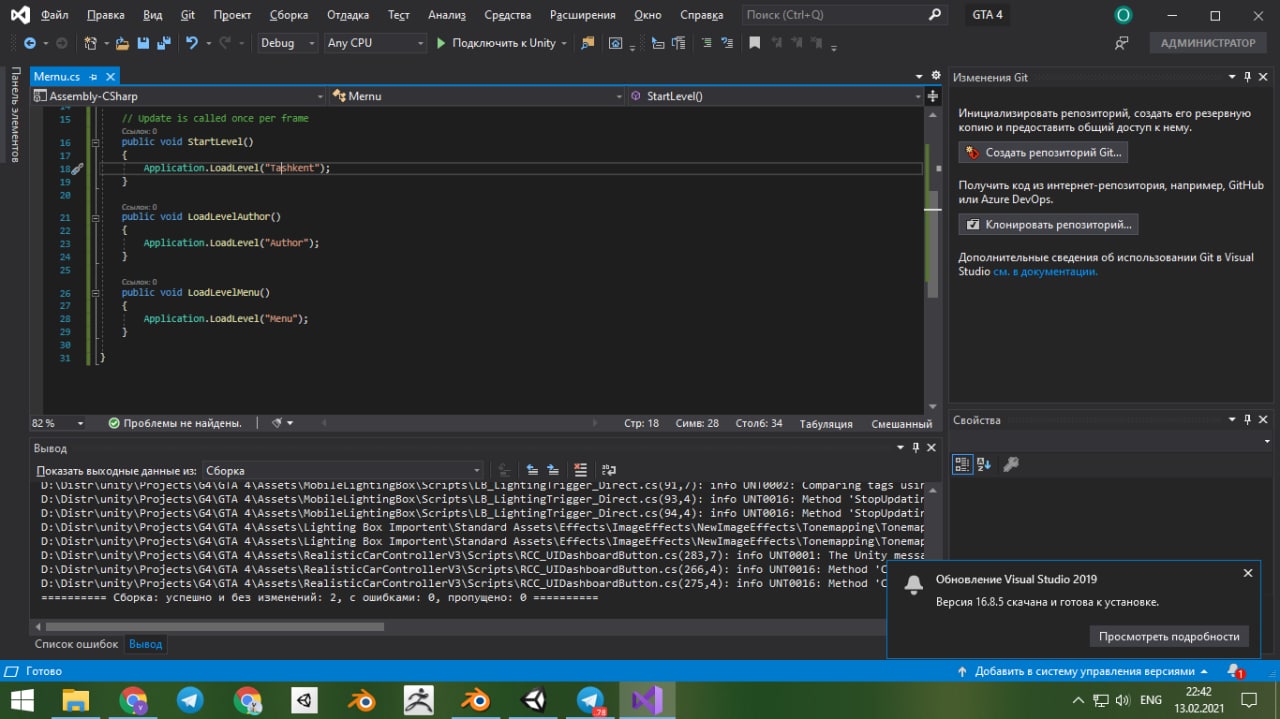Image resolution: width=1280 pixels, height=719 pixels.
Task: Sort properties alphabetically in Свойства panel
Action: pos(984,464)
